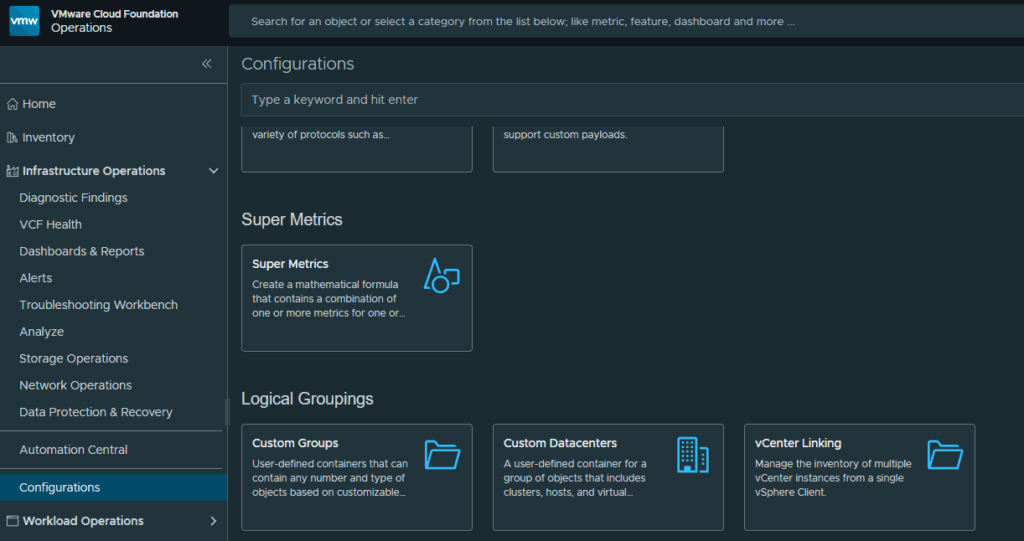Click the Configurations keyword filter box
The image size is (1024, 541).
click(x=632, y=100)
